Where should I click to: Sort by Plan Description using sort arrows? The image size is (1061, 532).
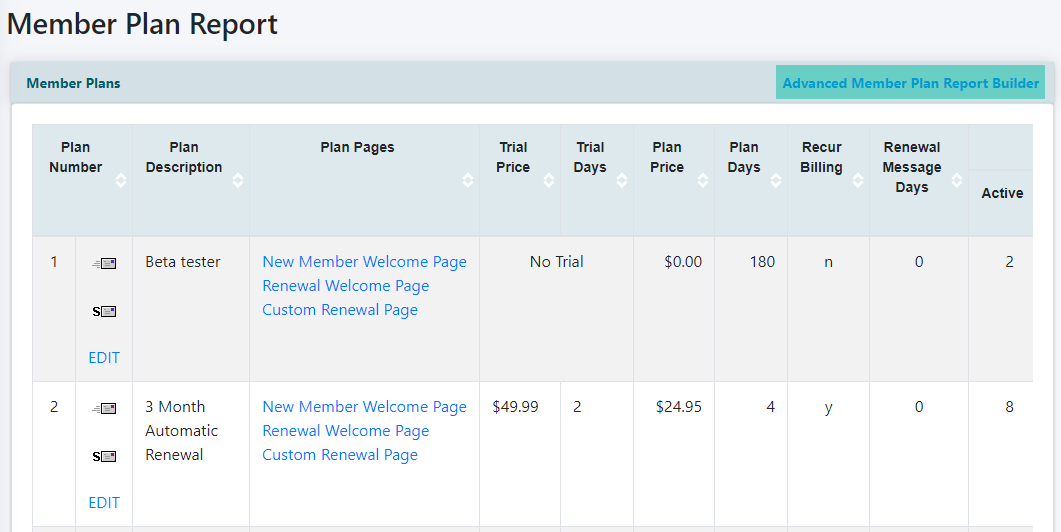click(x=238, y=180)
